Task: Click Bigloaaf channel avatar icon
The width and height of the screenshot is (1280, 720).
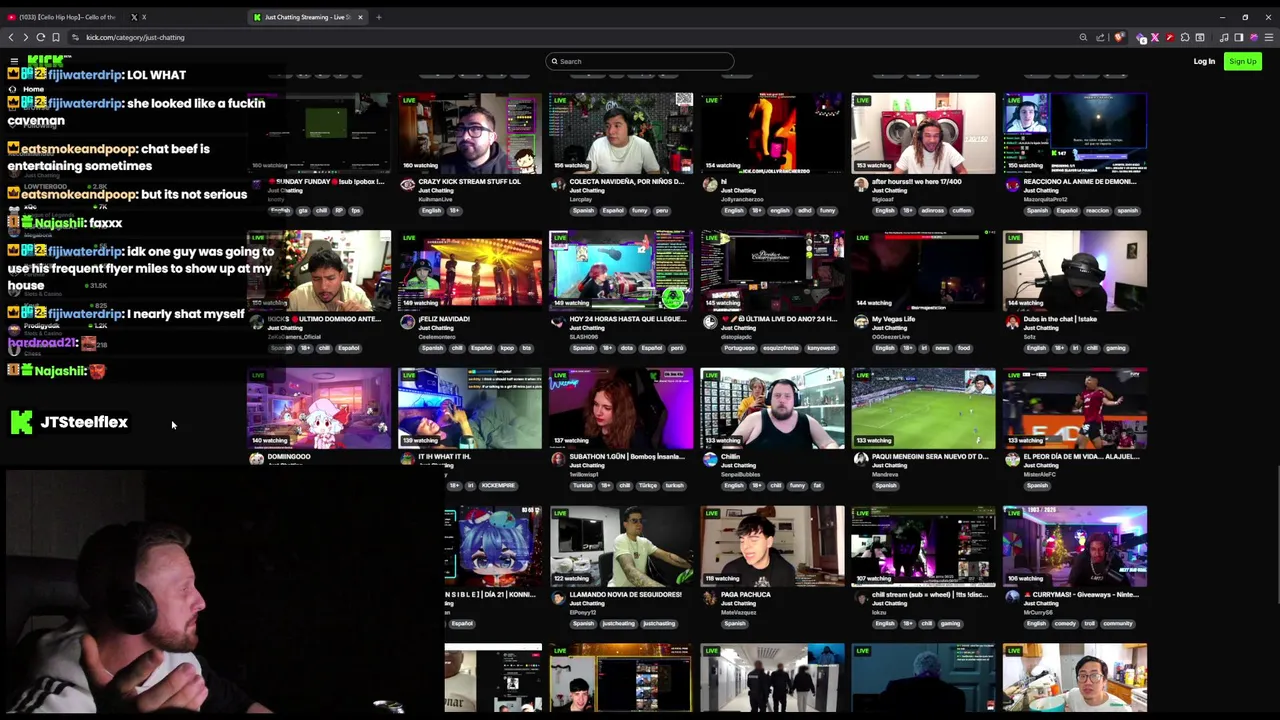Action: point(861,185)
